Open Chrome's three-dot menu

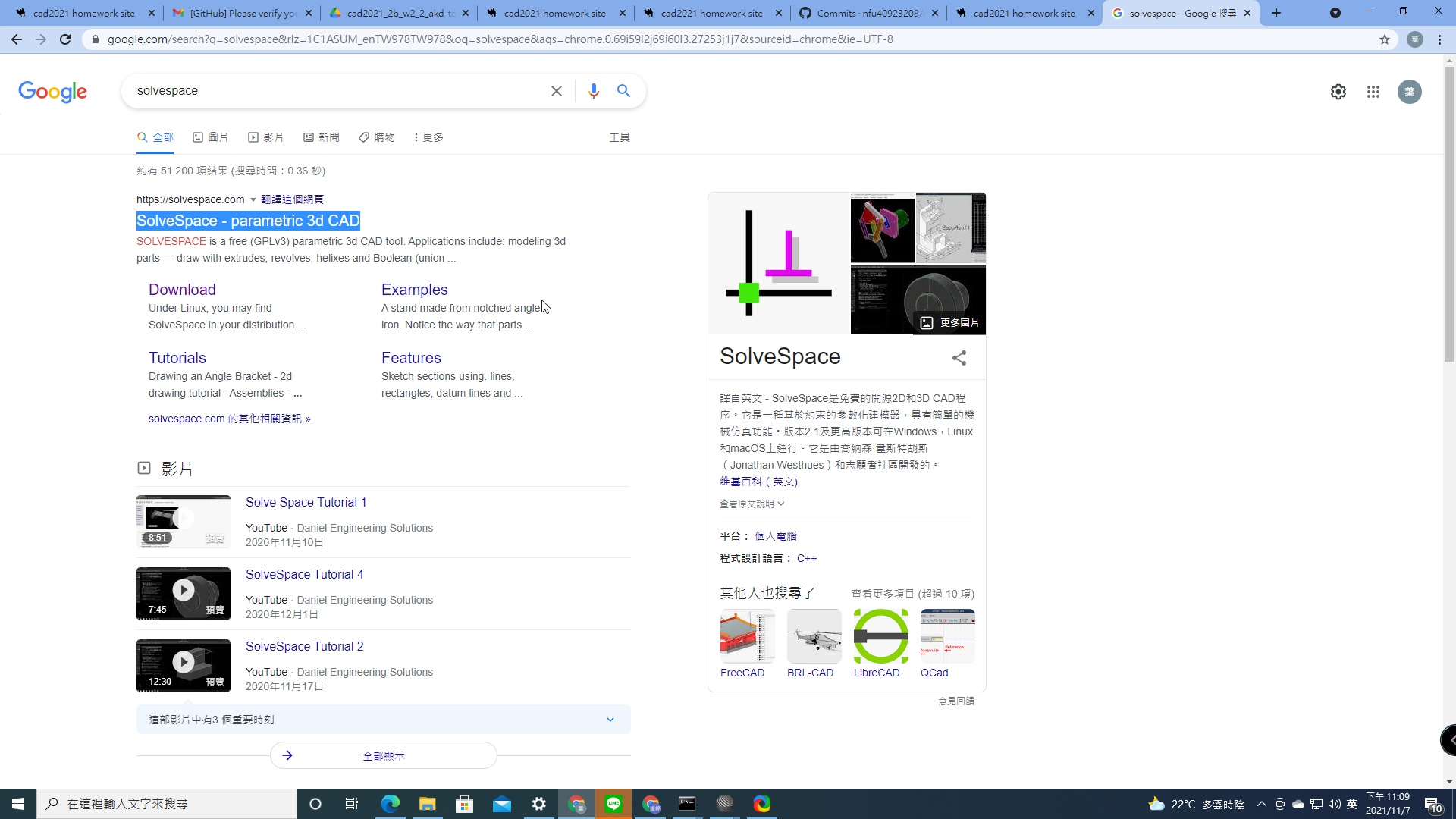point(1440,39)
